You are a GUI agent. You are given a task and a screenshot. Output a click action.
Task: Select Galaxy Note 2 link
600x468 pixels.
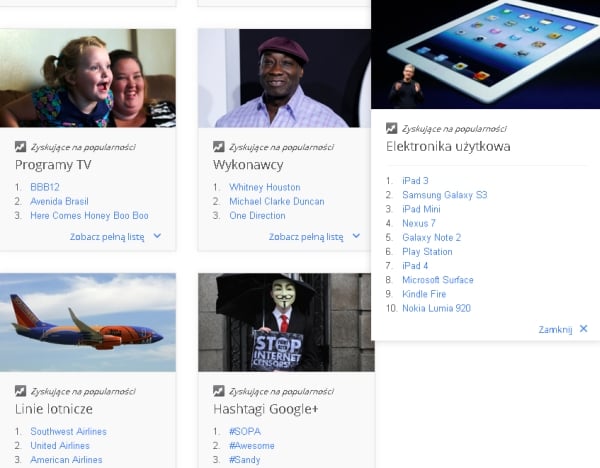[431, 237]
